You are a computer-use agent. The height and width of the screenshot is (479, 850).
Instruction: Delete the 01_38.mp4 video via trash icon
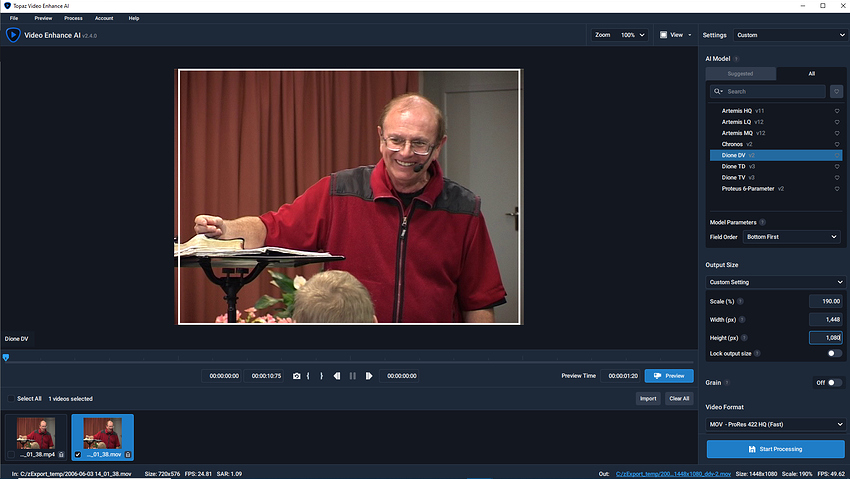click(x=61, y=455)
